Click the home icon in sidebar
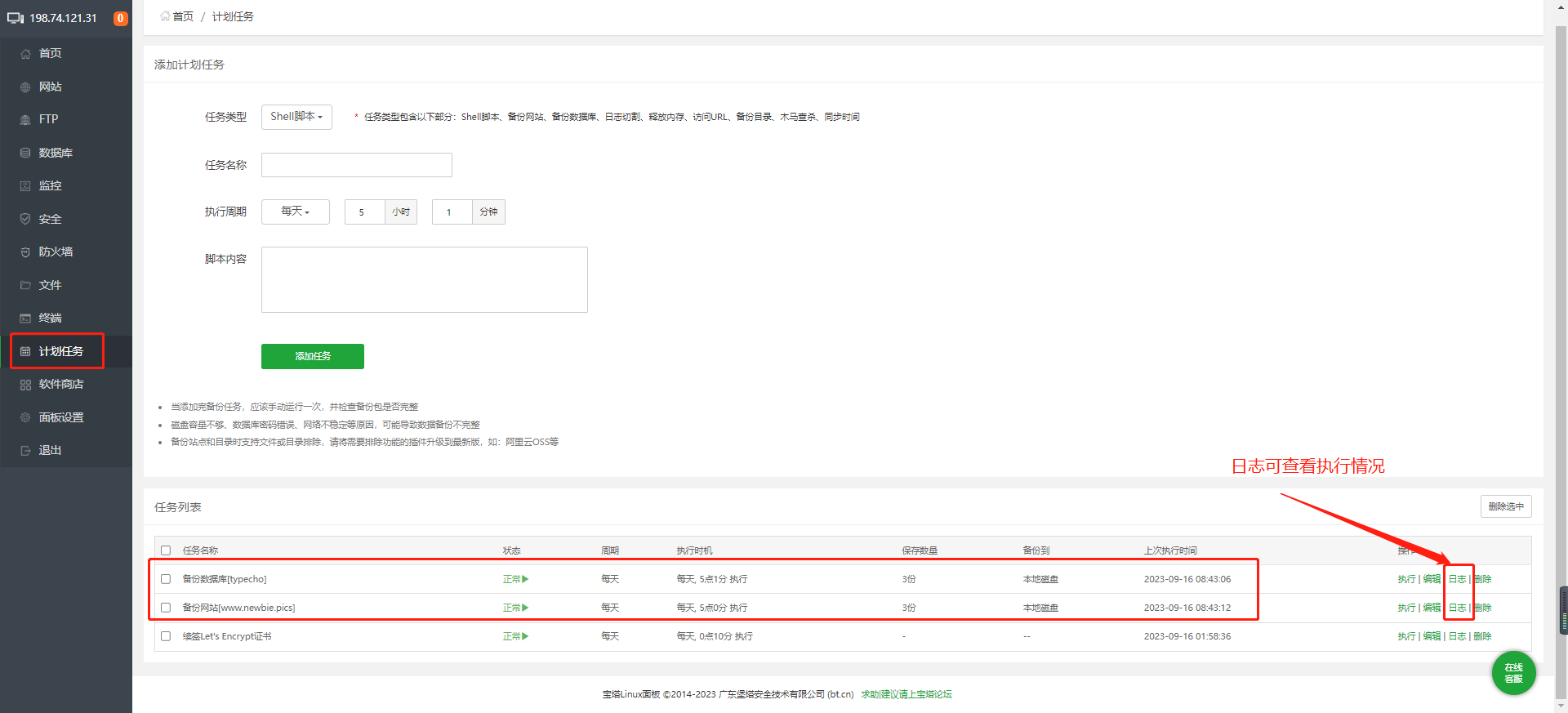 [x=25, y=54]
